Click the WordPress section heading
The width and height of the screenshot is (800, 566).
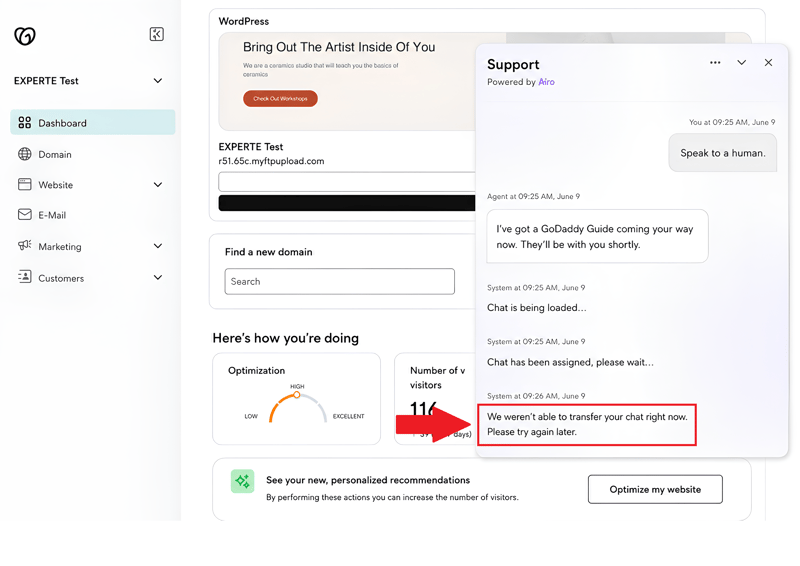coord(244,21)
